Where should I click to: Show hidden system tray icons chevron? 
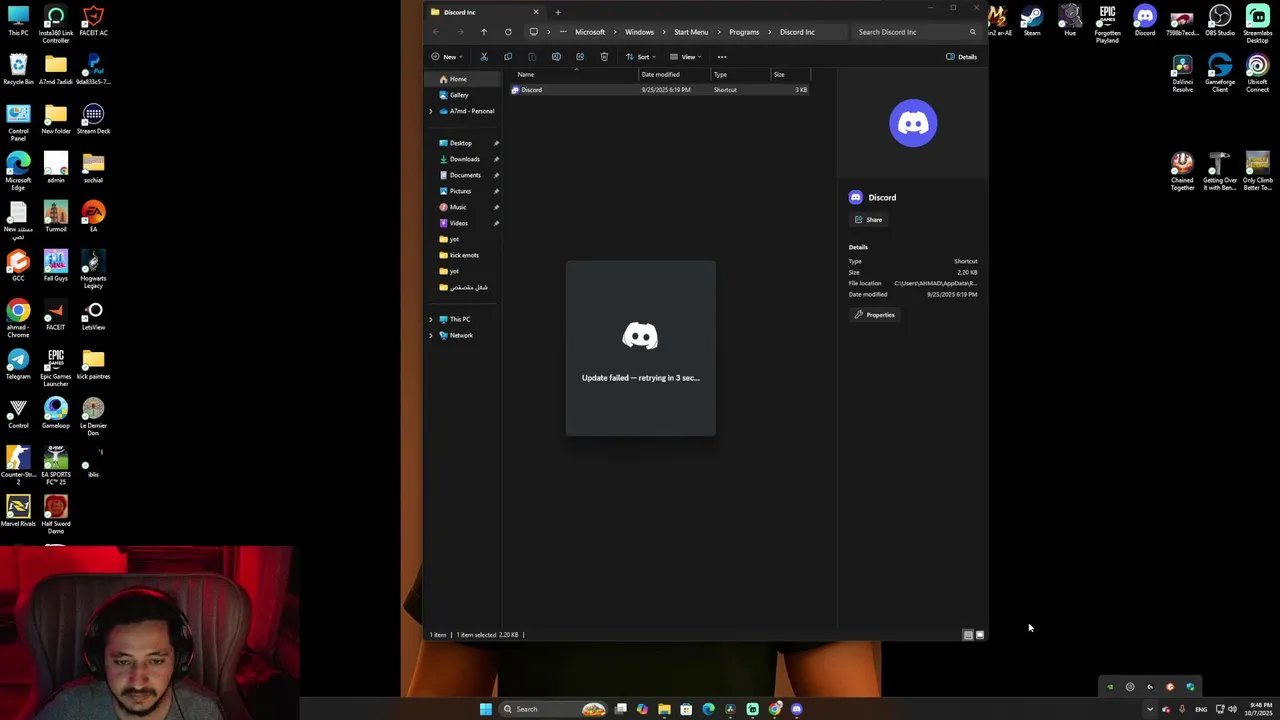click(1150, 709)
